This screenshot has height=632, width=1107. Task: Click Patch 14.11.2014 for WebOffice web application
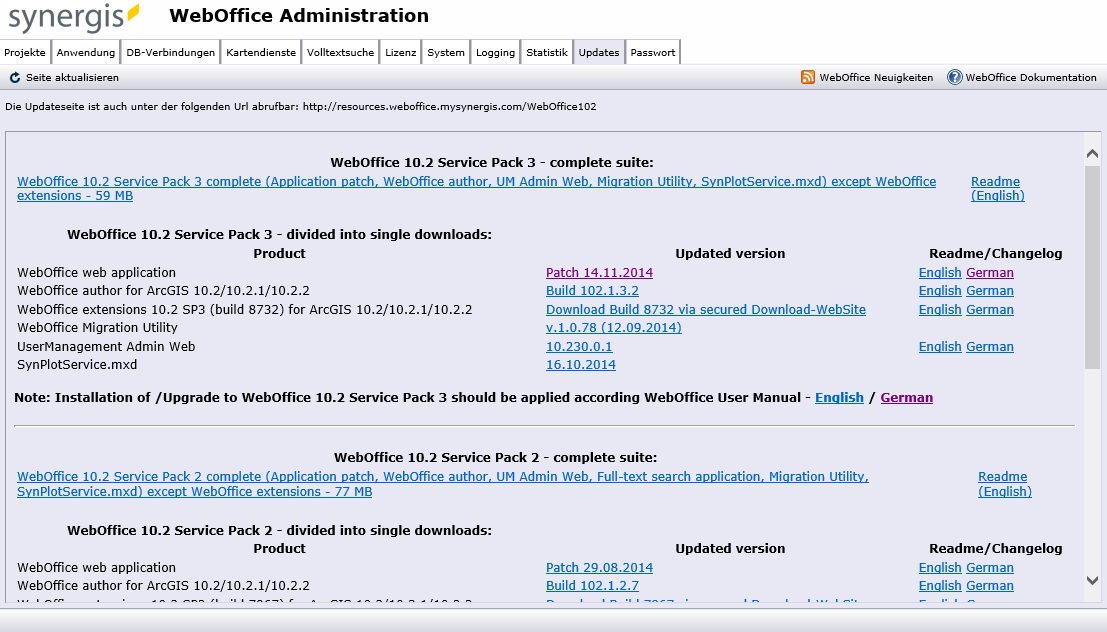click(598, 272)
